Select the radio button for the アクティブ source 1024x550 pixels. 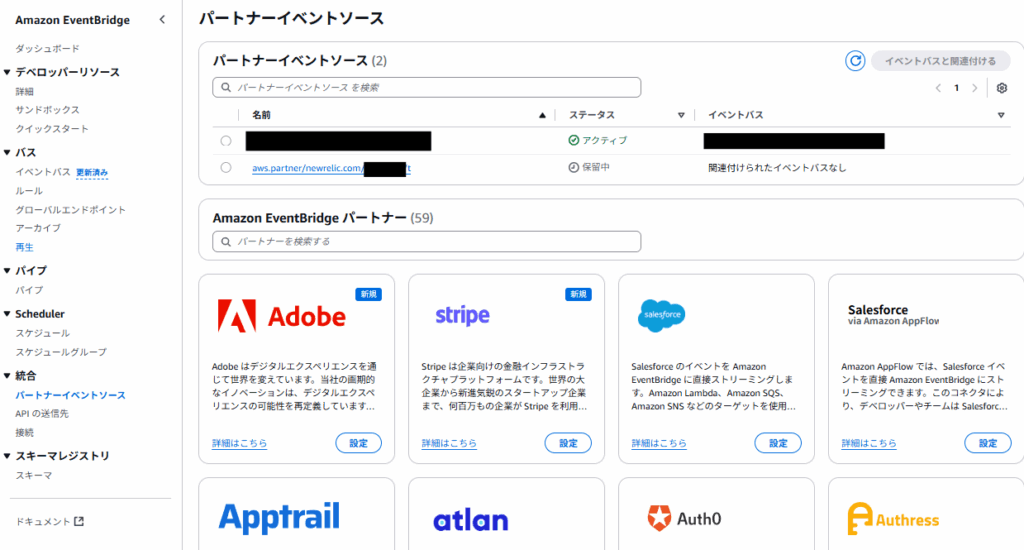(226, 140)
